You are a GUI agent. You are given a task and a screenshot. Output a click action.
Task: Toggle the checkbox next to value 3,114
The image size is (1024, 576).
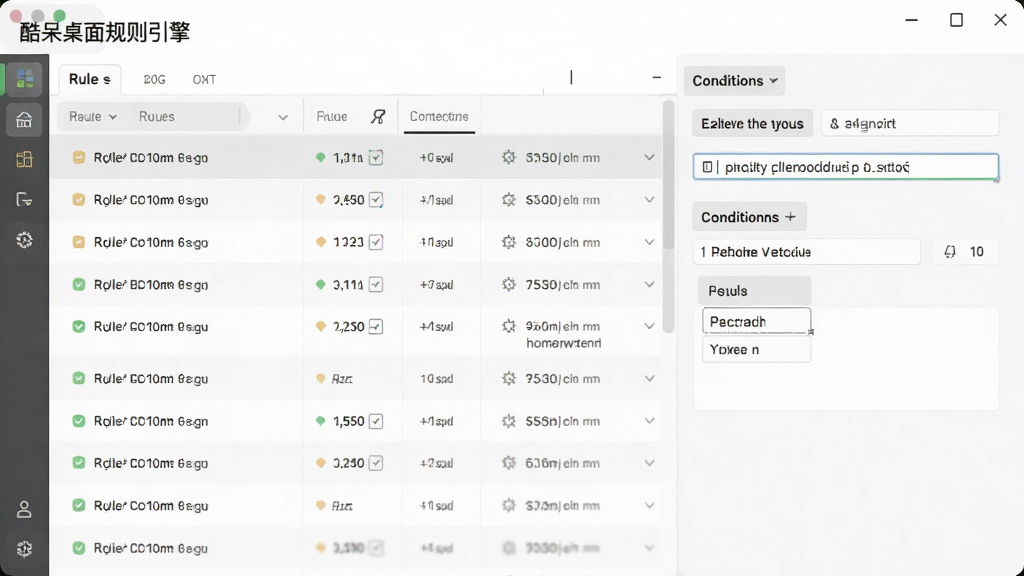tap(376, 285)
